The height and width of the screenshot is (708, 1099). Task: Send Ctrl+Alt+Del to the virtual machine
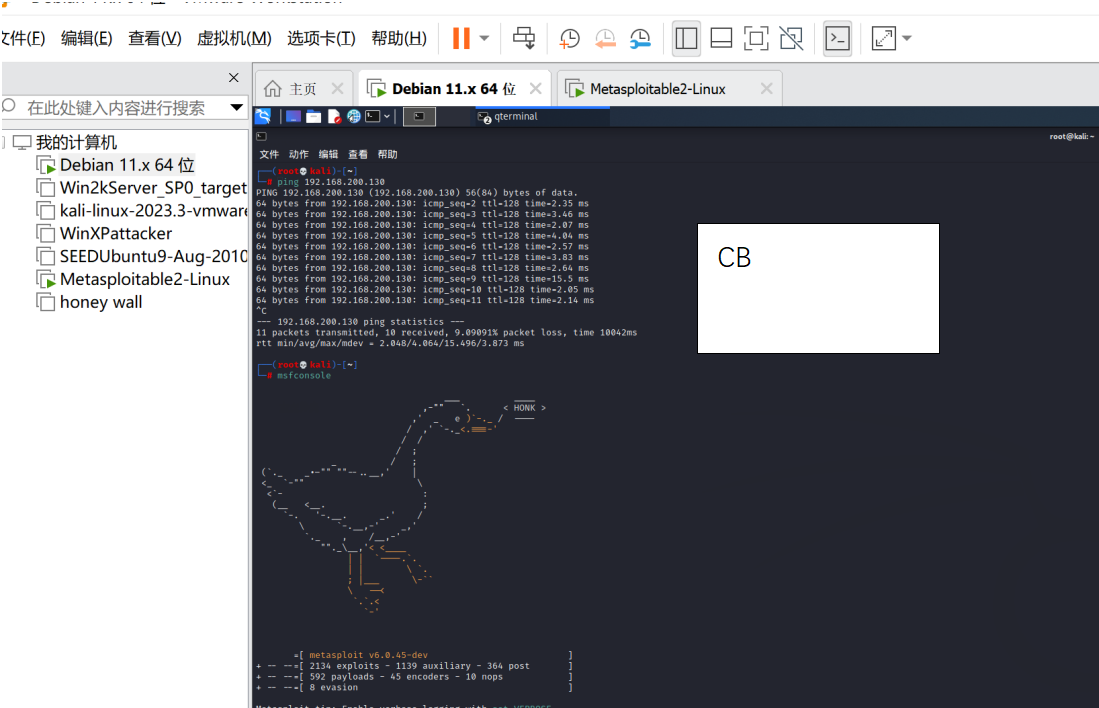[x=524, y=38]
